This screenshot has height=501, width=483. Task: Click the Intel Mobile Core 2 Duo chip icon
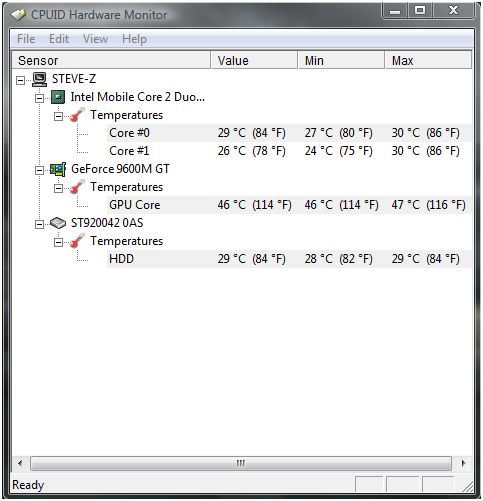(x=58, y=97)
